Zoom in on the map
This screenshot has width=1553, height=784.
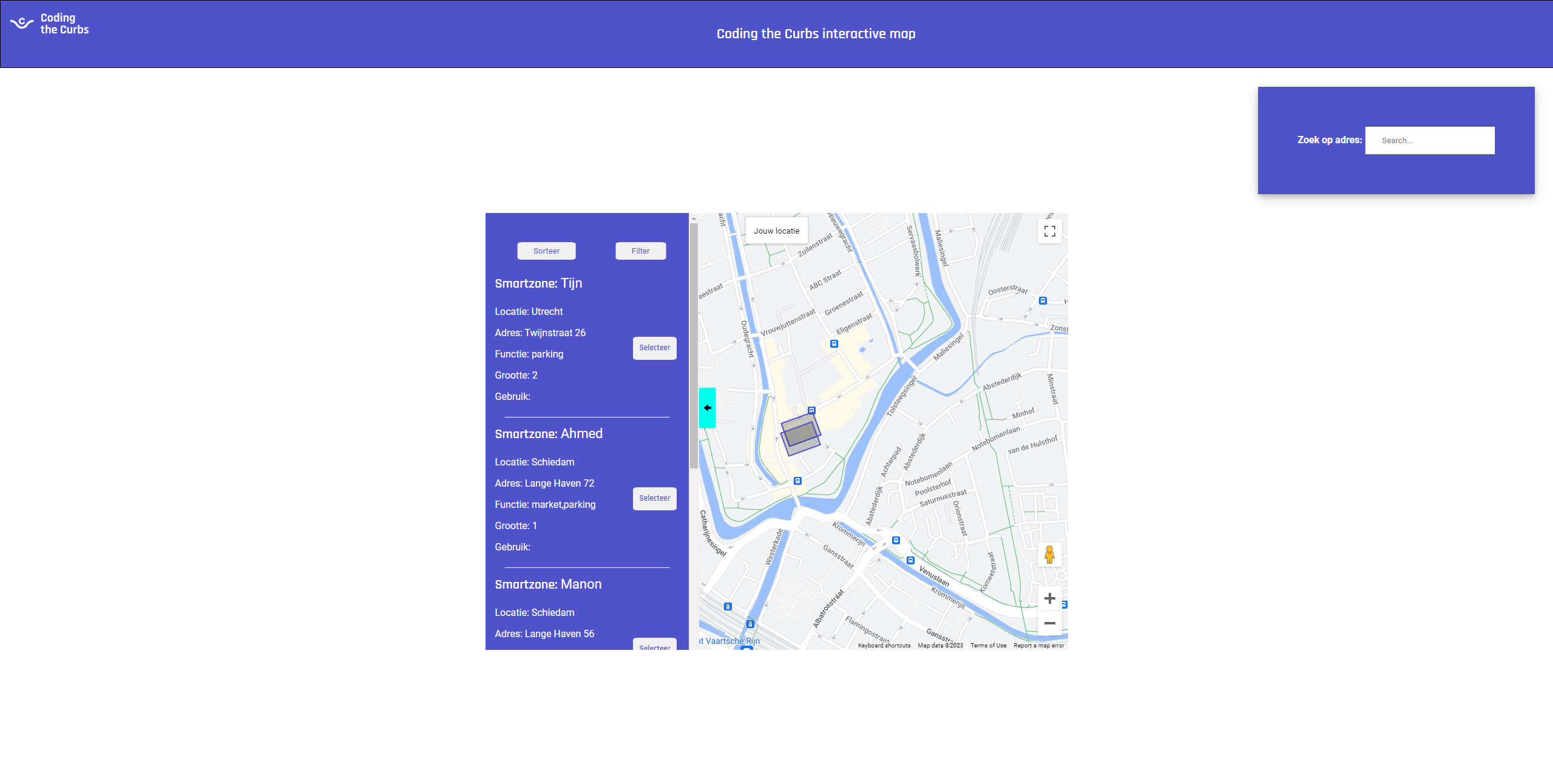(x=1049, y=598)
